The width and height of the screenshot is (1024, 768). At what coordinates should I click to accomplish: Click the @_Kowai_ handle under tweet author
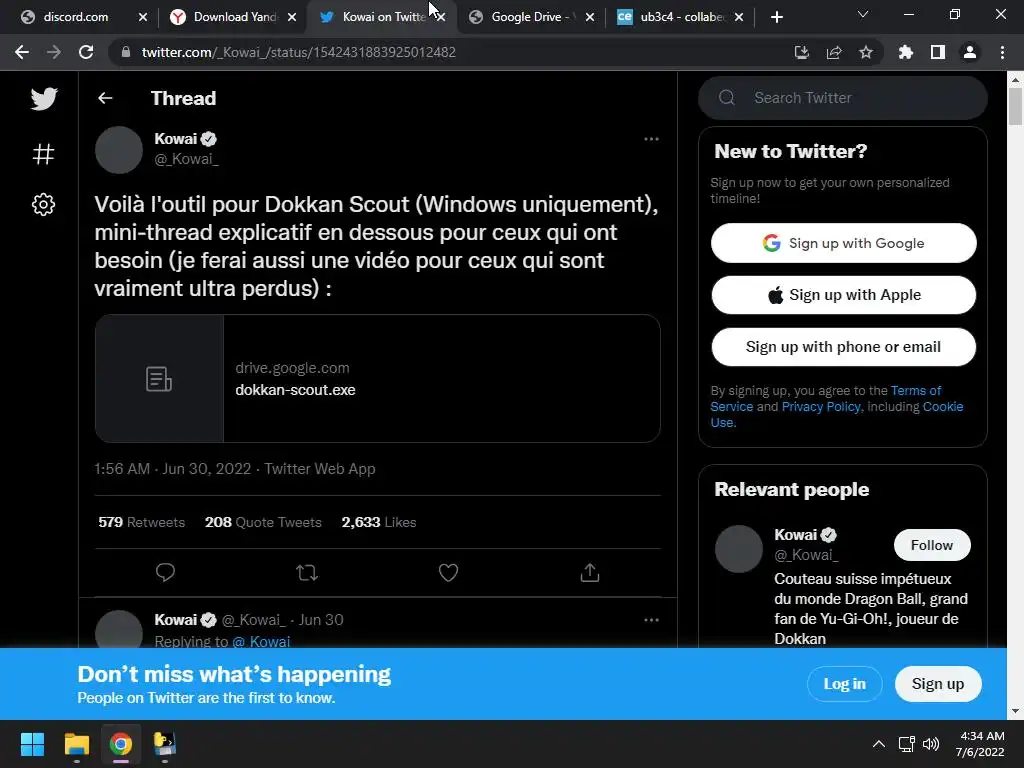[186, 159]
